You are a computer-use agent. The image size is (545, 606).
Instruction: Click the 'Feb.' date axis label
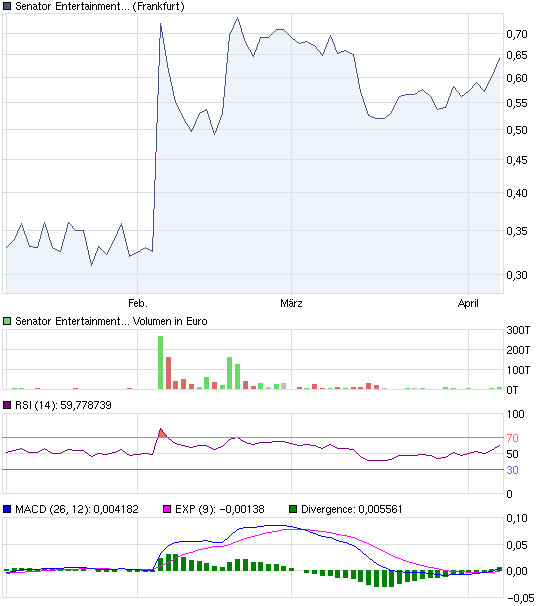[x=138, y=303]
